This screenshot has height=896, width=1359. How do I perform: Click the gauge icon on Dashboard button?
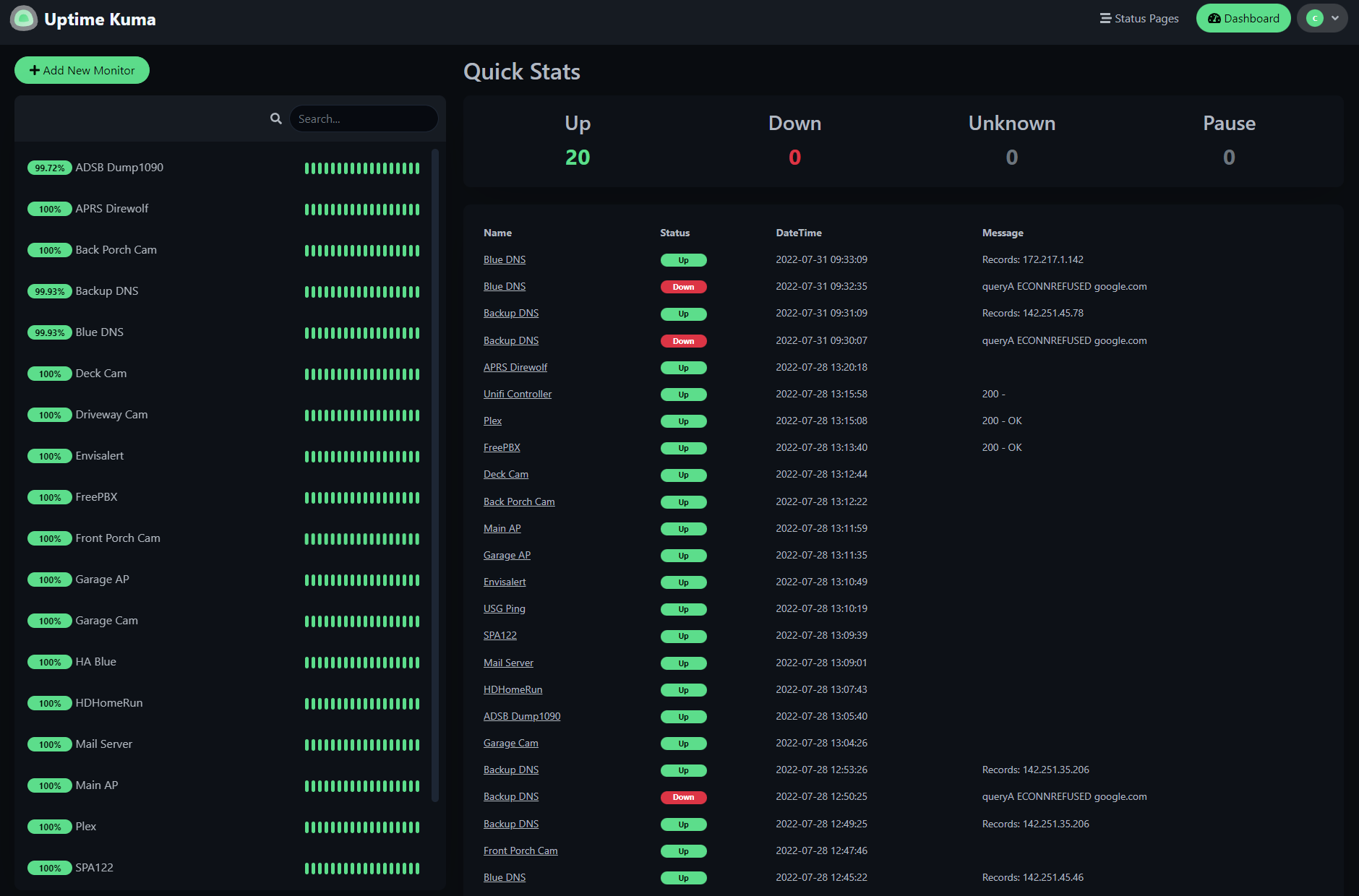1215,18
